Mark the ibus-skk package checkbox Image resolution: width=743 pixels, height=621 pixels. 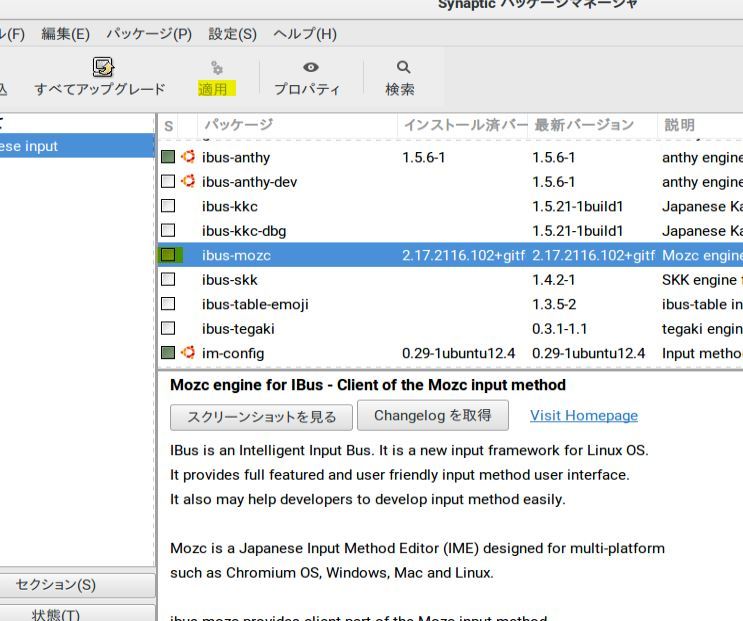[168, 280]
